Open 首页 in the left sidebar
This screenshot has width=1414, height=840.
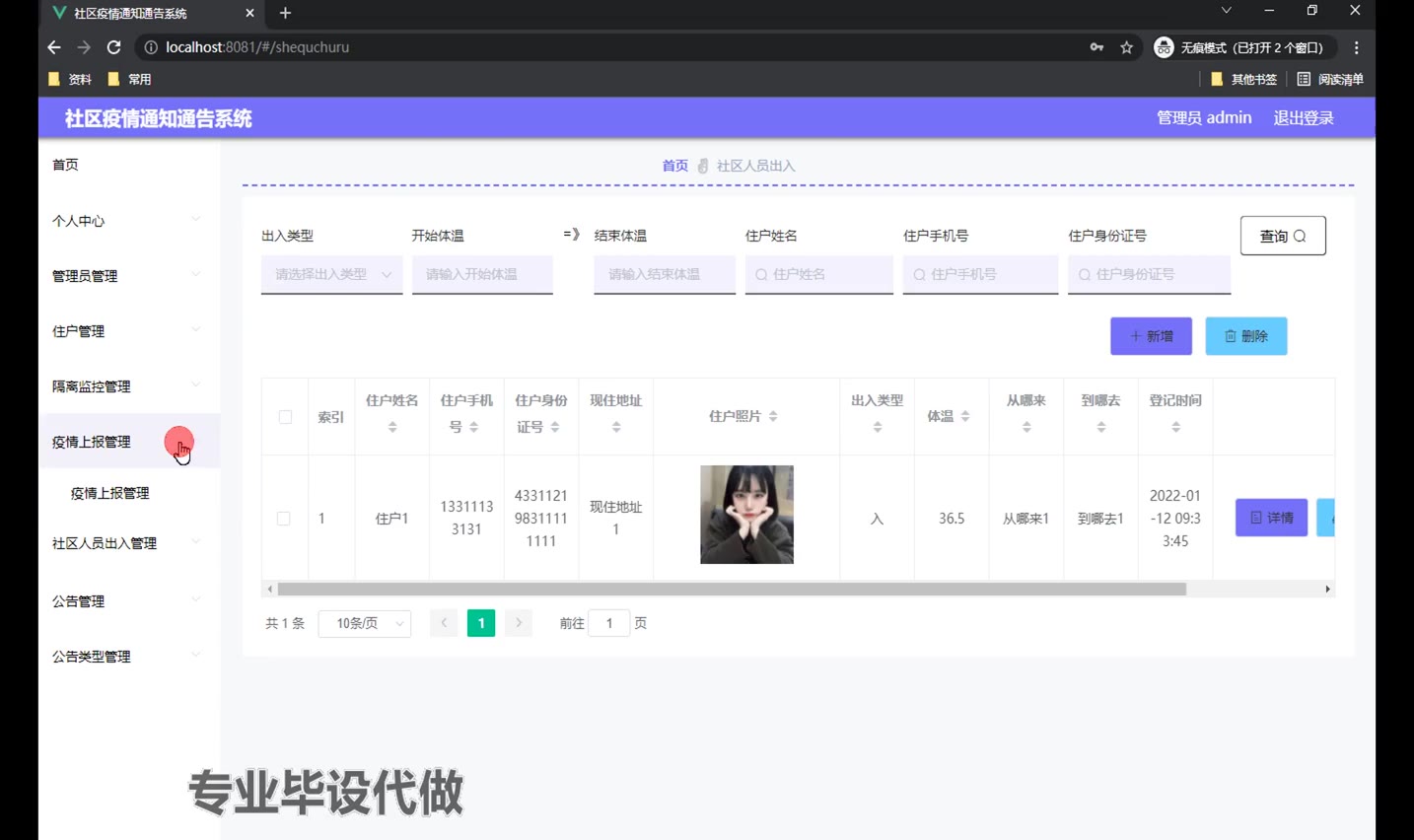tap(66, 165)
